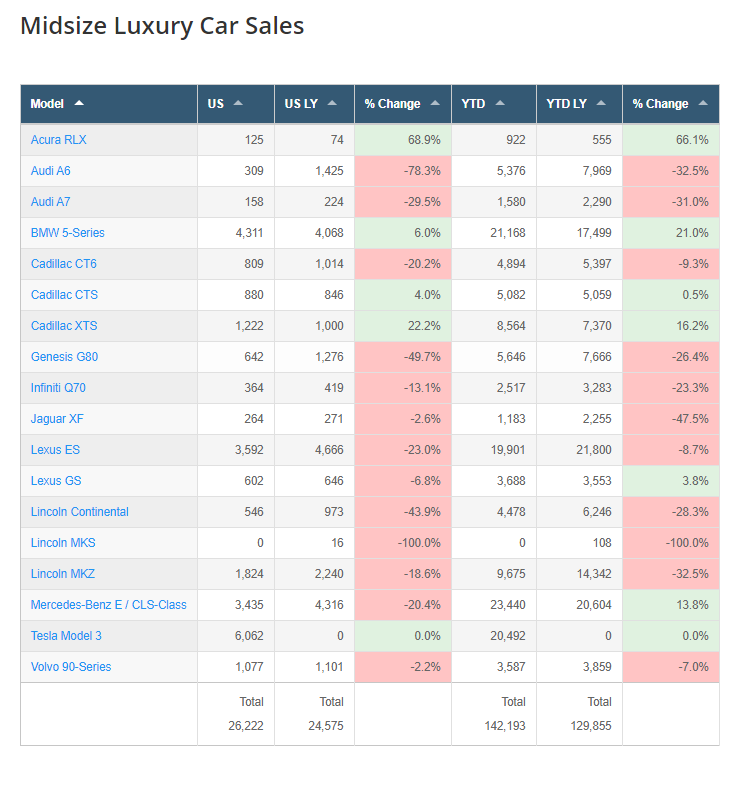The image size is (736, 786).
Task: Follow the BMW 5-Series link
Action: pos(68,233)
